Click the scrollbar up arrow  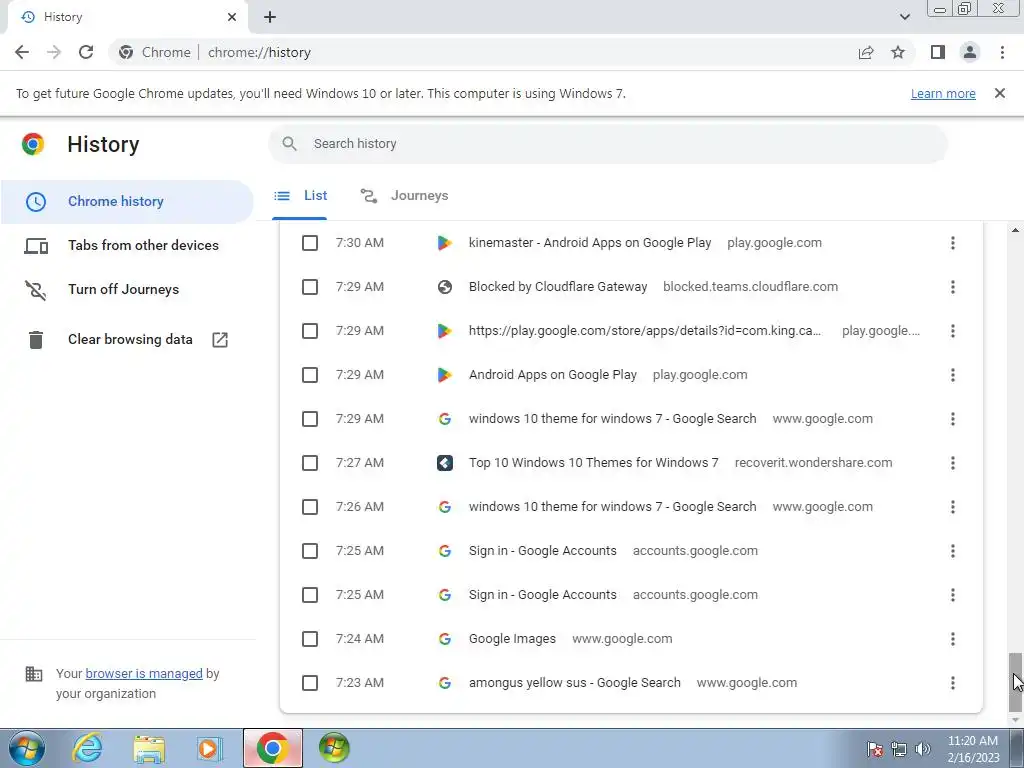(1015, 230)
